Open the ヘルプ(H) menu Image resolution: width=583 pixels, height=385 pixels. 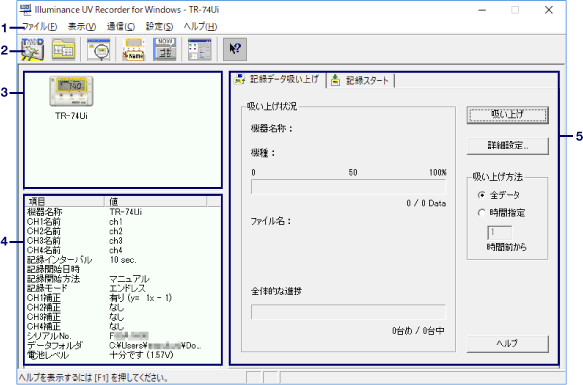point(200,26)
